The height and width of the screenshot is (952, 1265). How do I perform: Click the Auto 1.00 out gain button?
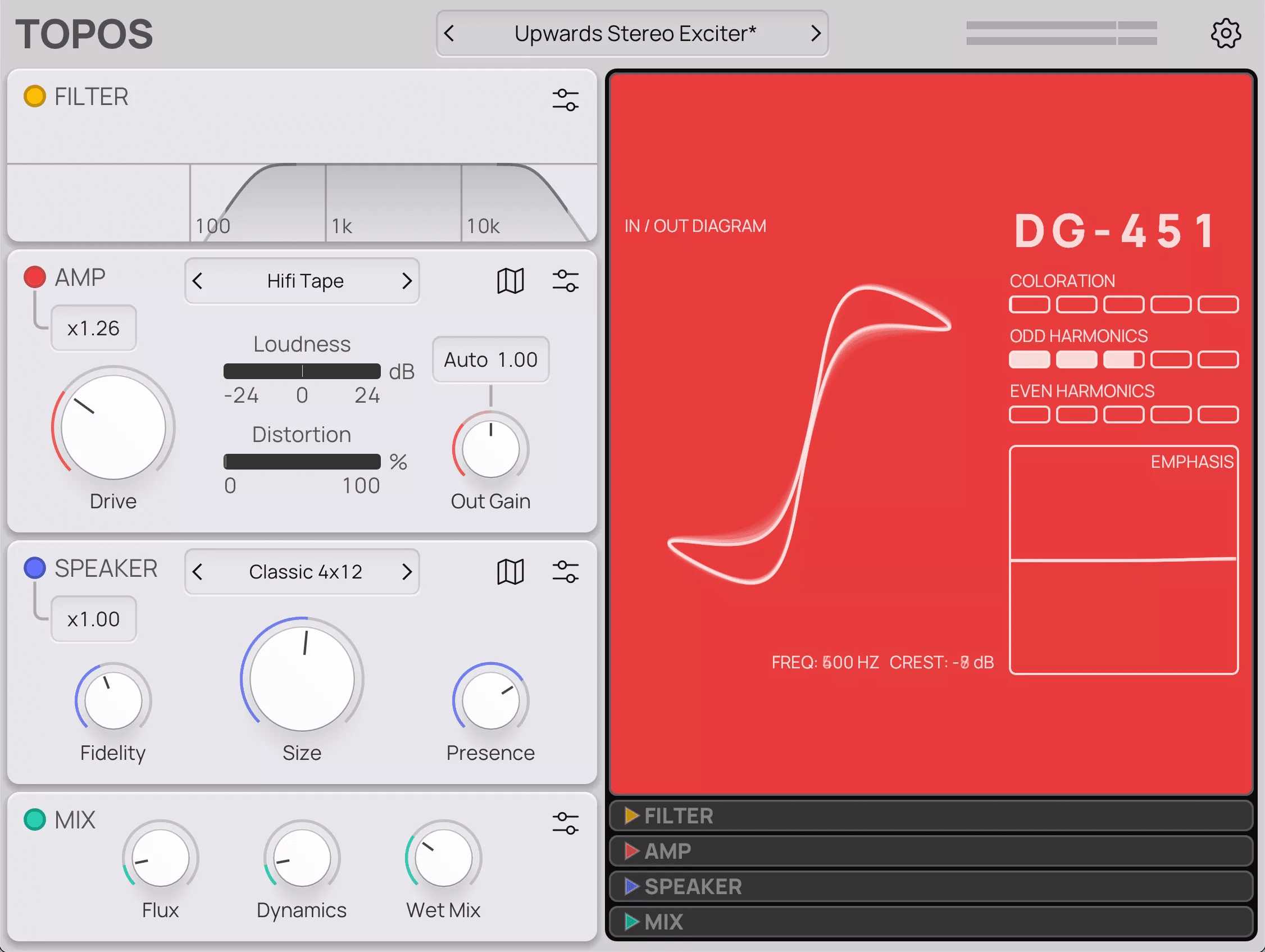coord(490,359)
